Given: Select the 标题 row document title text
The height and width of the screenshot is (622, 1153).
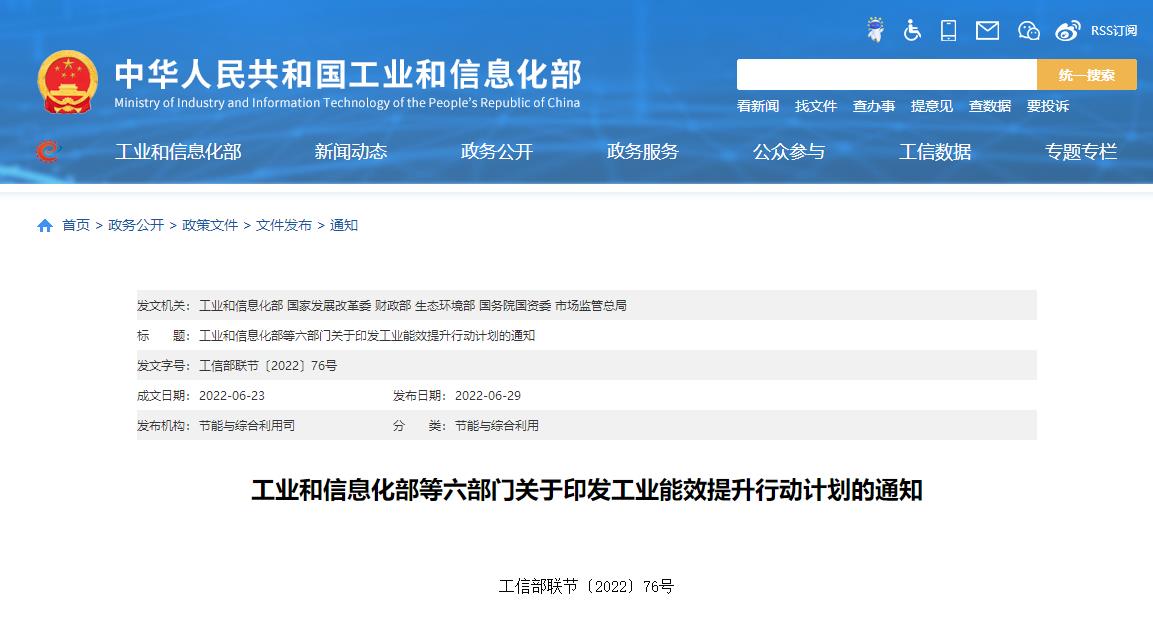Looking at the screenshot, I should click(x=367, y=335).
